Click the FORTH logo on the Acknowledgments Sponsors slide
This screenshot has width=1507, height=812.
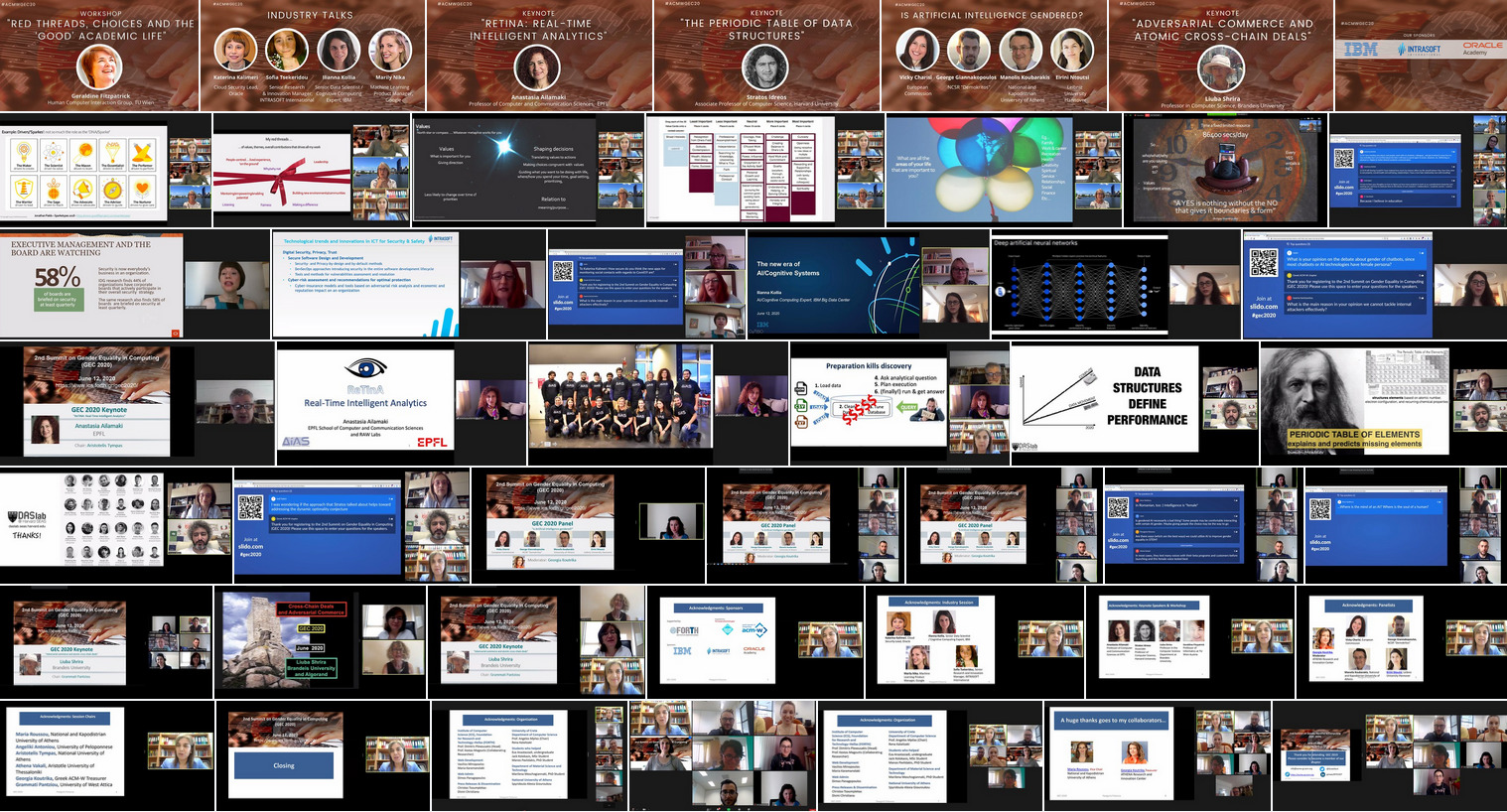[684, 630]
